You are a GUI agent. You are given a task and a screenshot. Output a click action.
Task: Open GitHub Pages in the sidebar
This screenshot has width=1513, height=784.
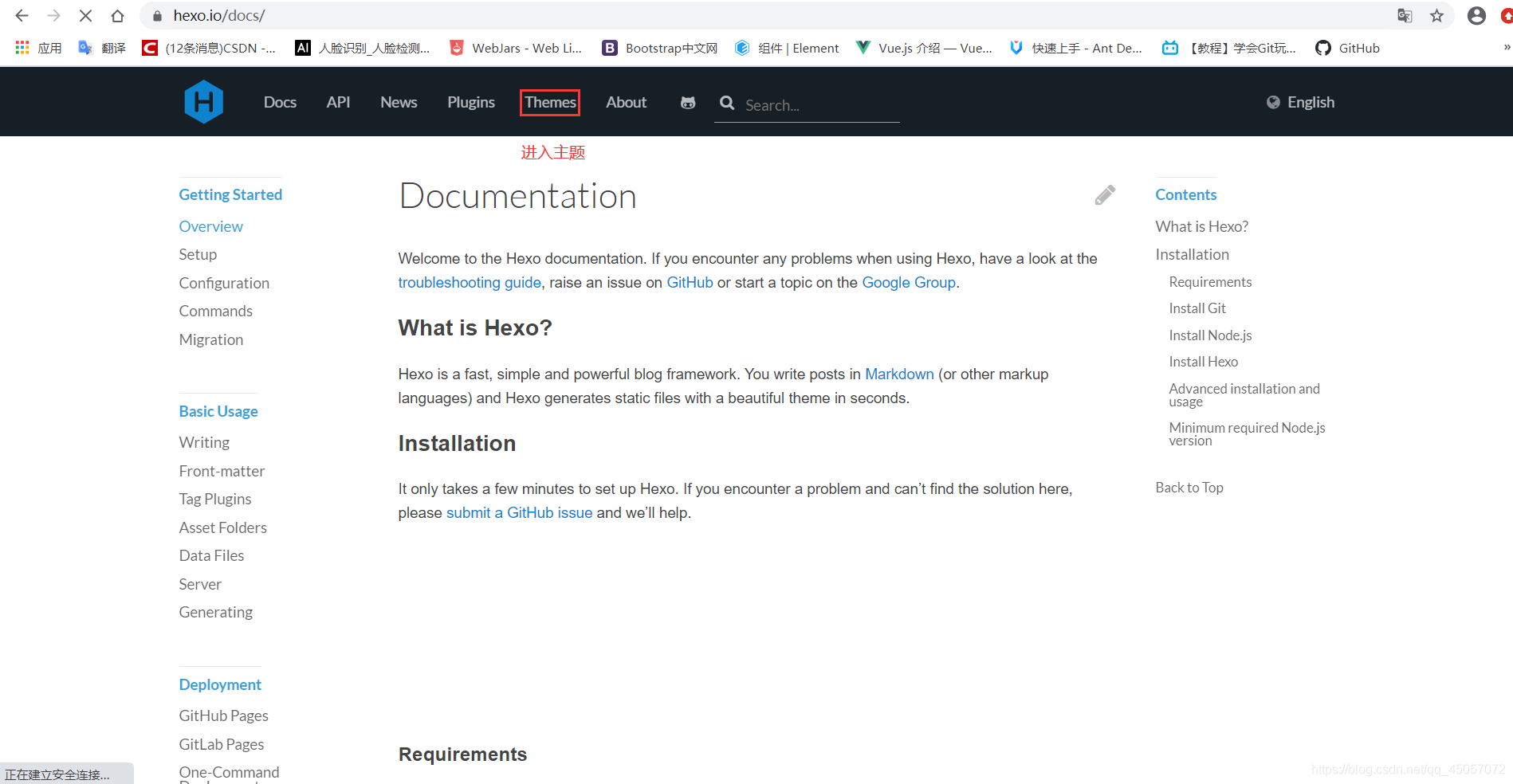[223, 715]
